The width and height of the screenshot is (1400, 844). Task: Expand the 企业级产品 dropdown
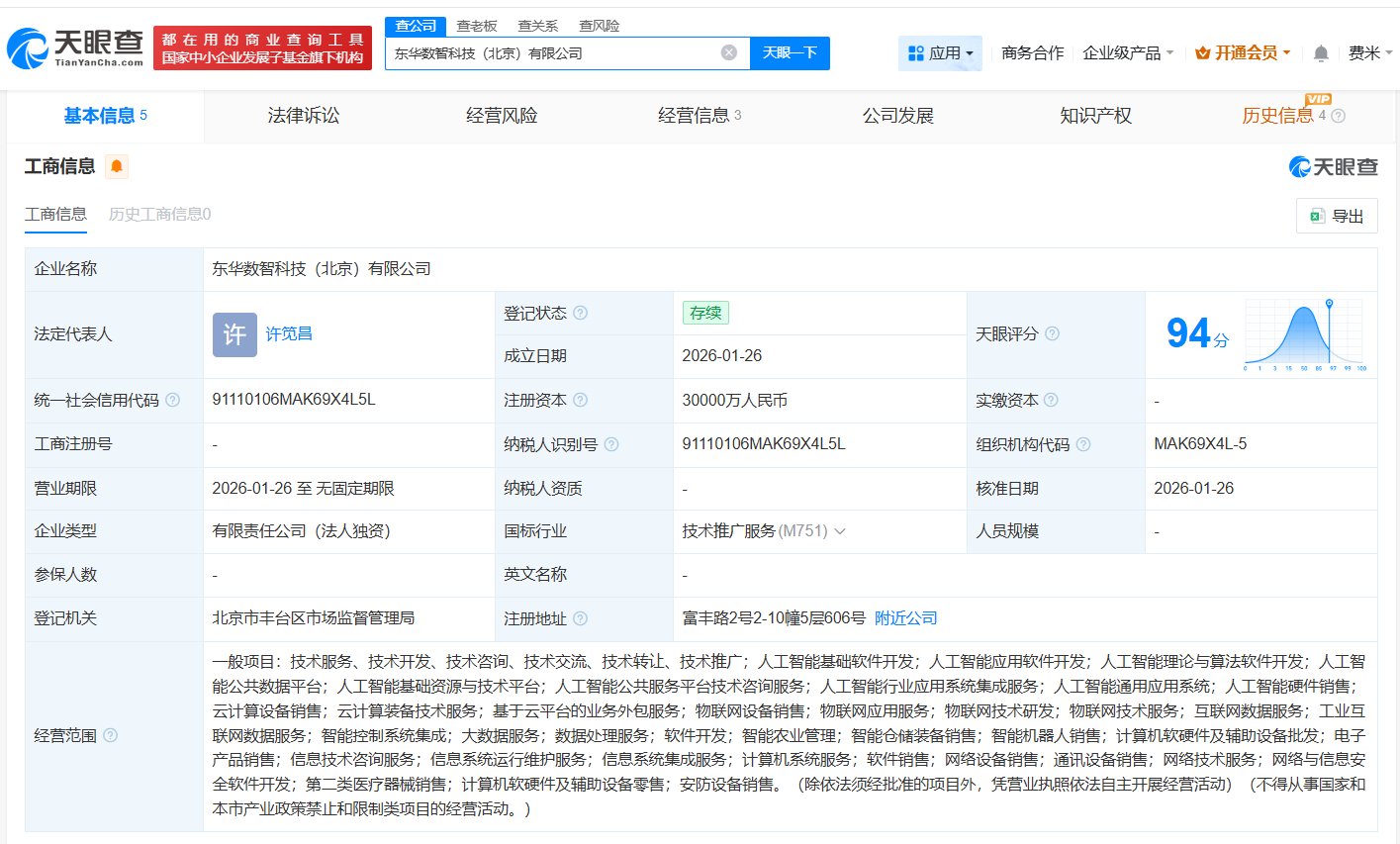point(1128,53)
